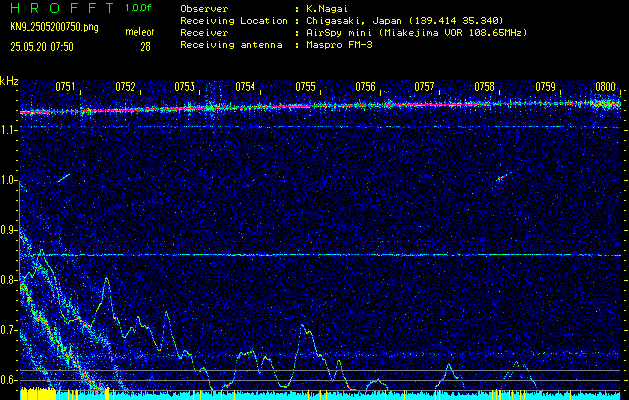Click the Observer label
Screen dimensions: 629x400
click(204, 9)
